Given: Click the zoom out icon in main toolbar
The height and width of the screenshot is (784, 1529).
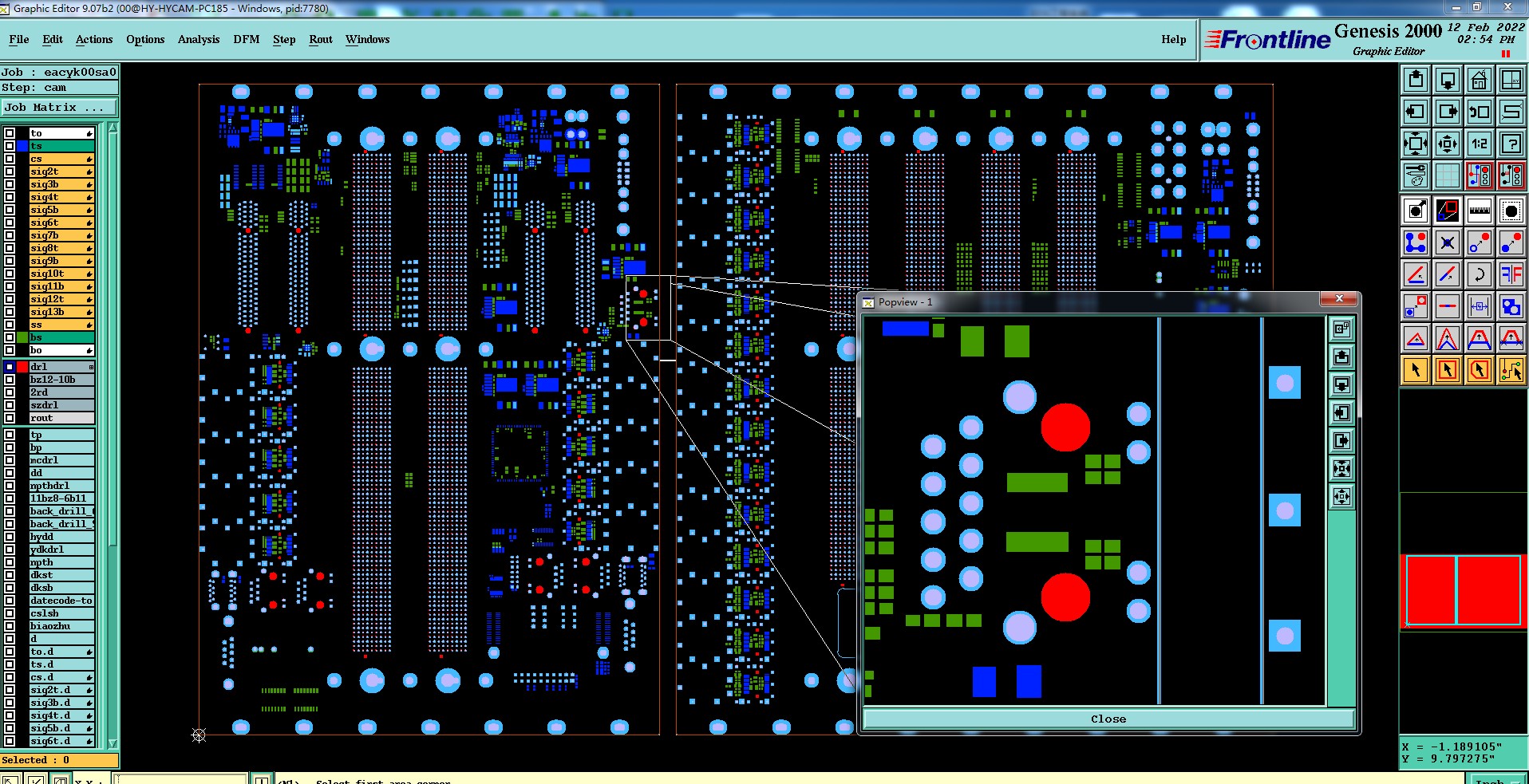Looking at the screenshot, I should click(1448, 144).
